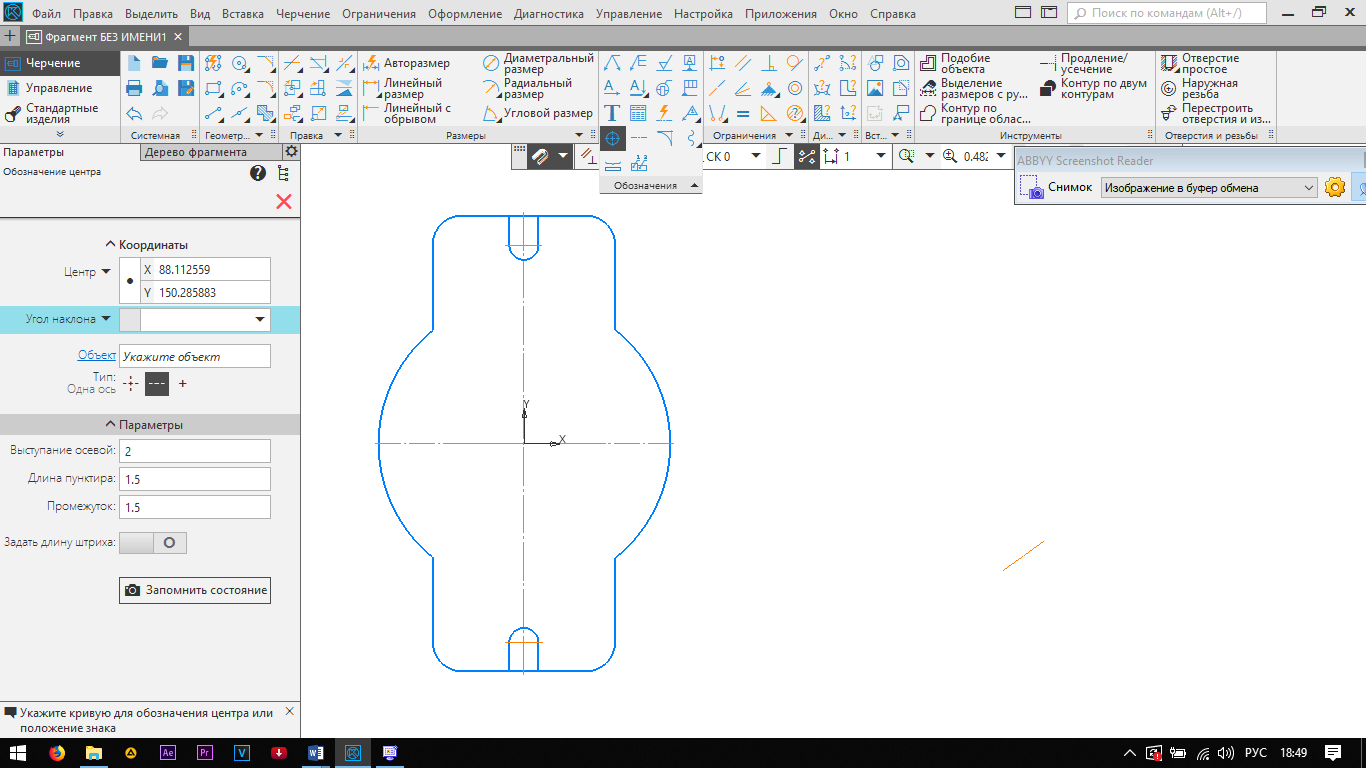Choose Наружная резьба tool
Image resolution: width=1366 pixels, height=768 pixels.
click(1200, 89)
